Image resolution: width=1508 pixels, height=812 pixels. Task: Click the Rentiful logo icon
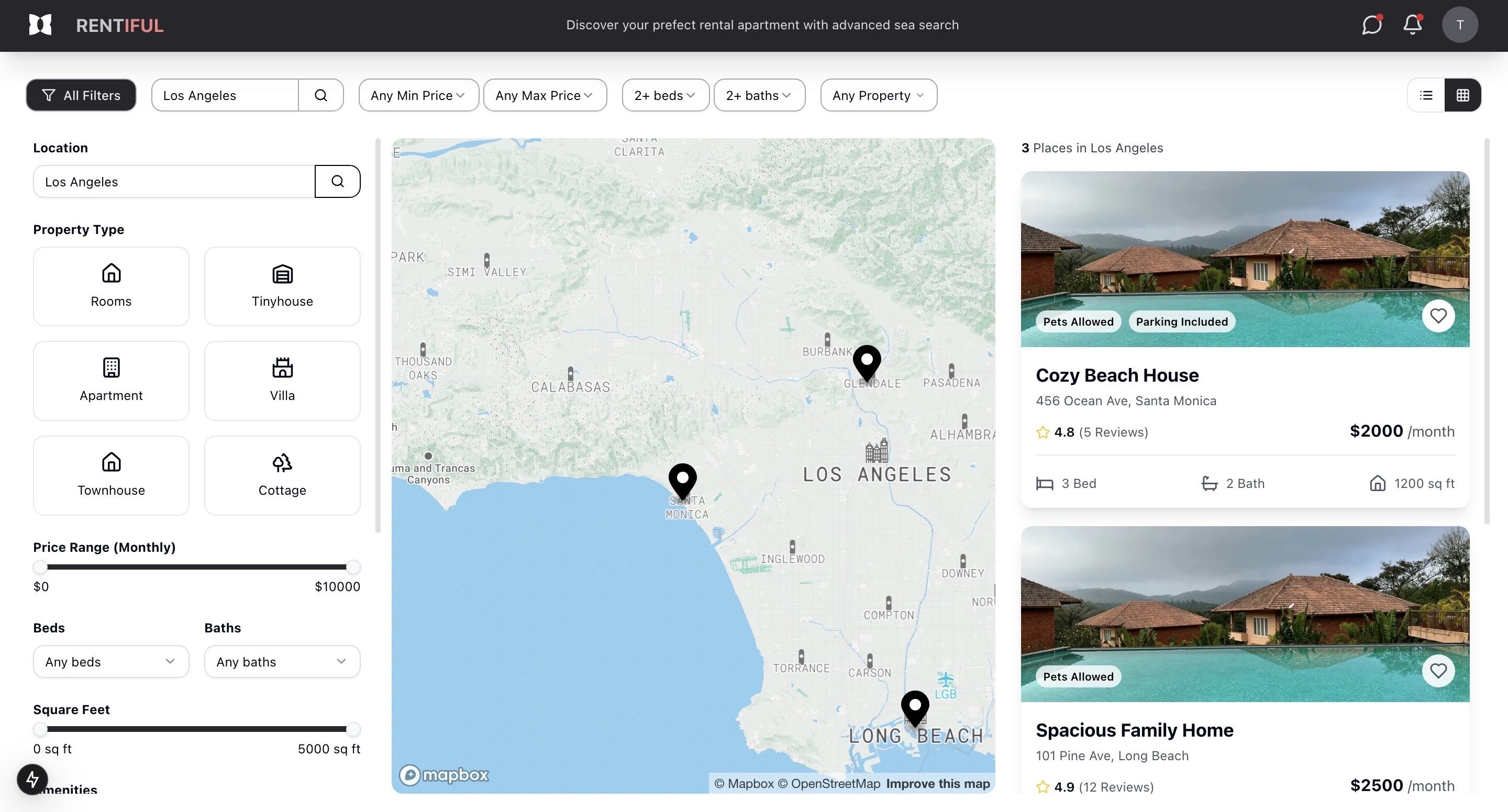tap(40, 25)
